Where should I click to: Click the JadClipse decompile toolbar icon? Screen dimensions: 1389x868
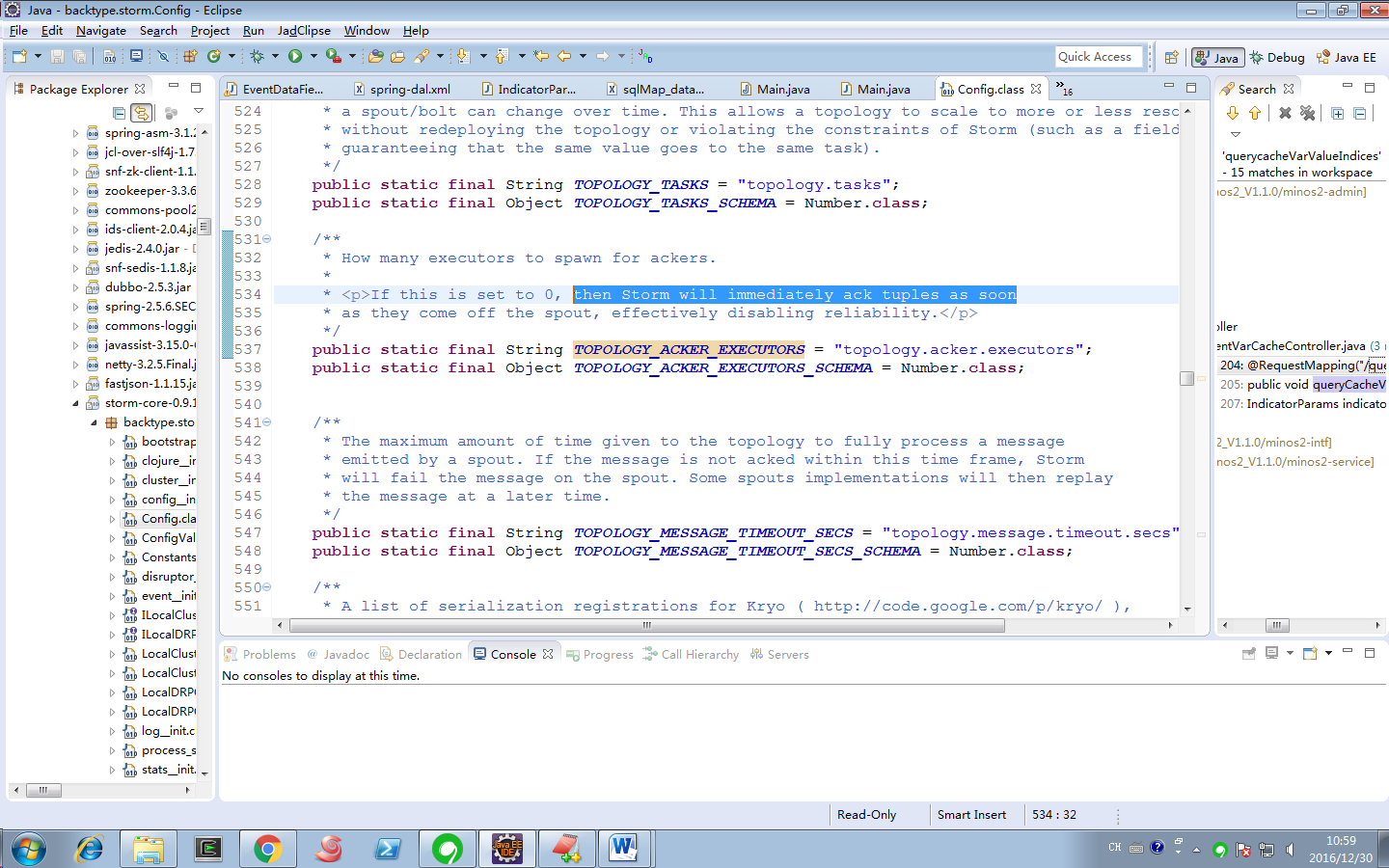click(645, 57)
